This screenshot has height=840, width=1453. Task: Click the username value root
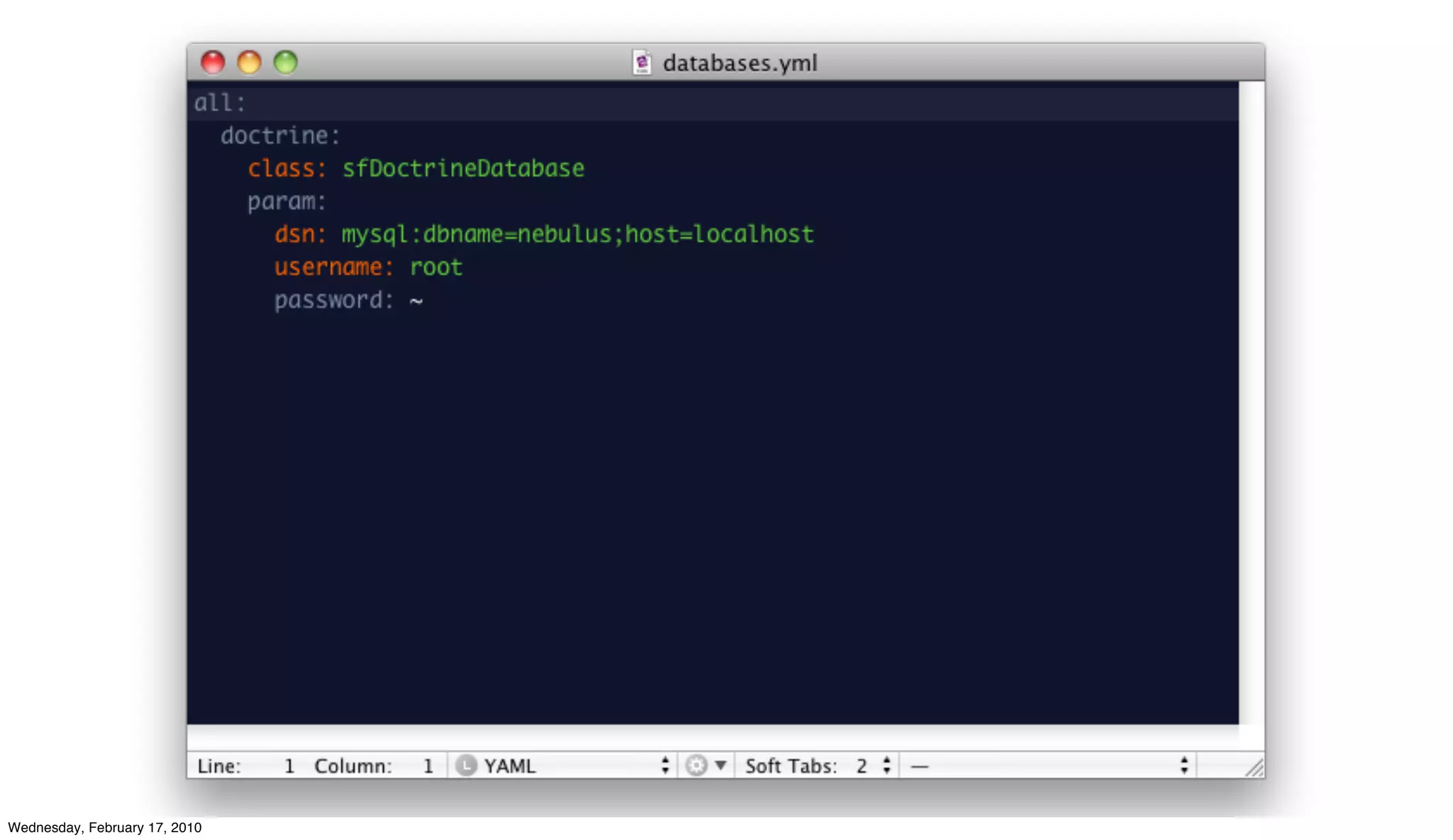tap(436, 267)
